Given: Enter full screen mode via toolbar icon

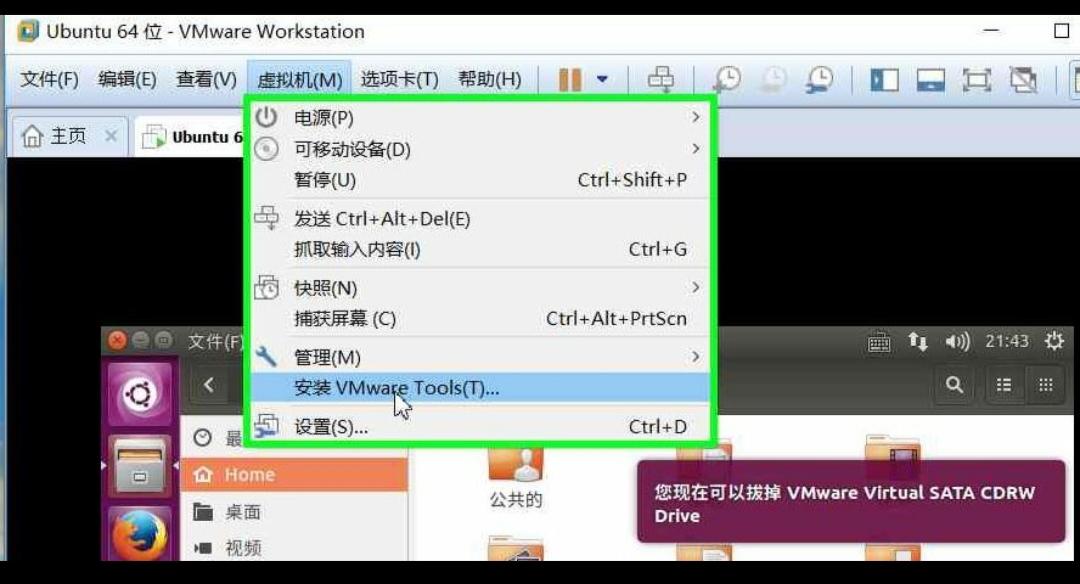Looking at the screenshot, I should [x=976, y=77].
